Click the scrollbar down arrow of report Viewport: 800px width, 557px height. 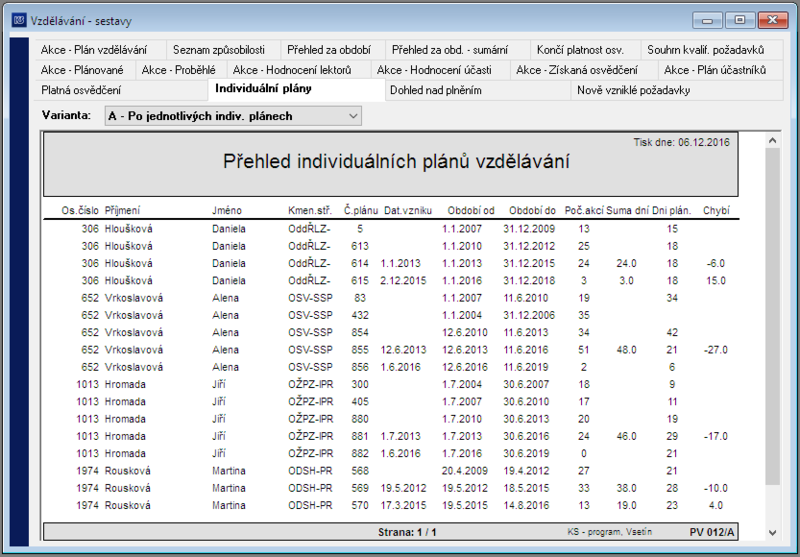pyautogui.click(x=773, y=533)
